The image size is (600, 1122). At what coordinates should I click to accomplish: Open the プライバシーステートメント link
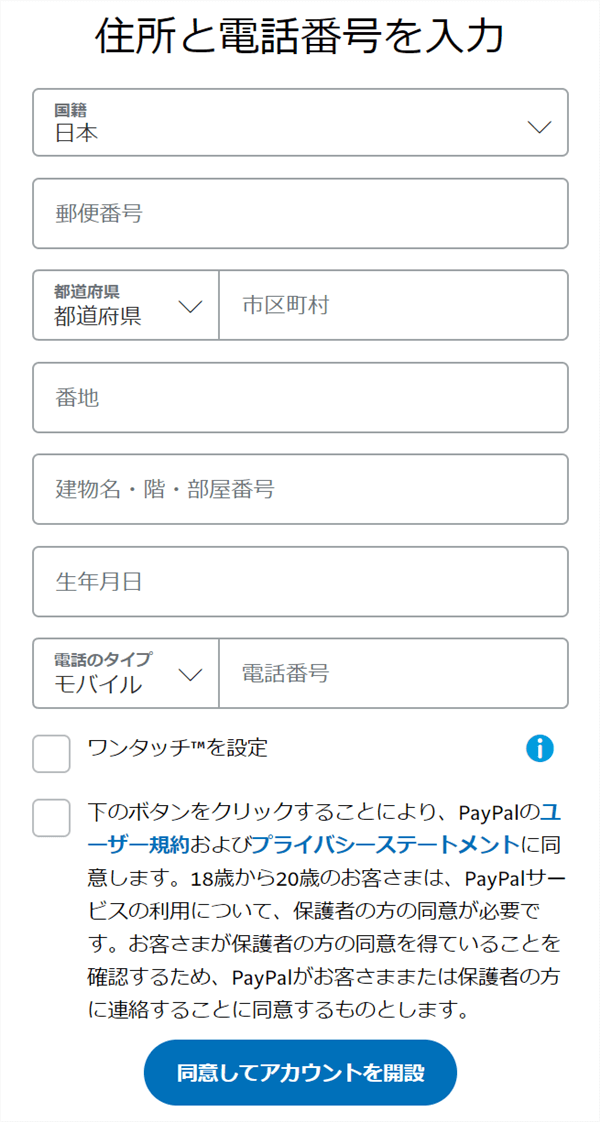click(x=384, y=843)
